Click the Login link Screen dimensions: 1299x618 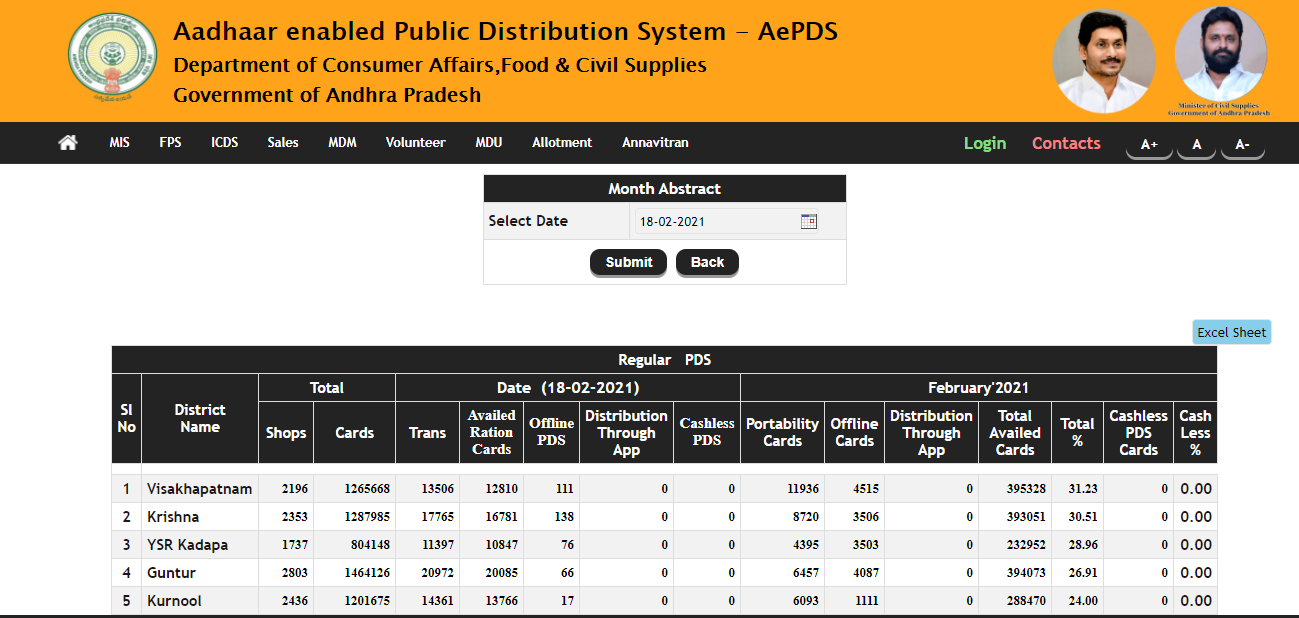985,143
